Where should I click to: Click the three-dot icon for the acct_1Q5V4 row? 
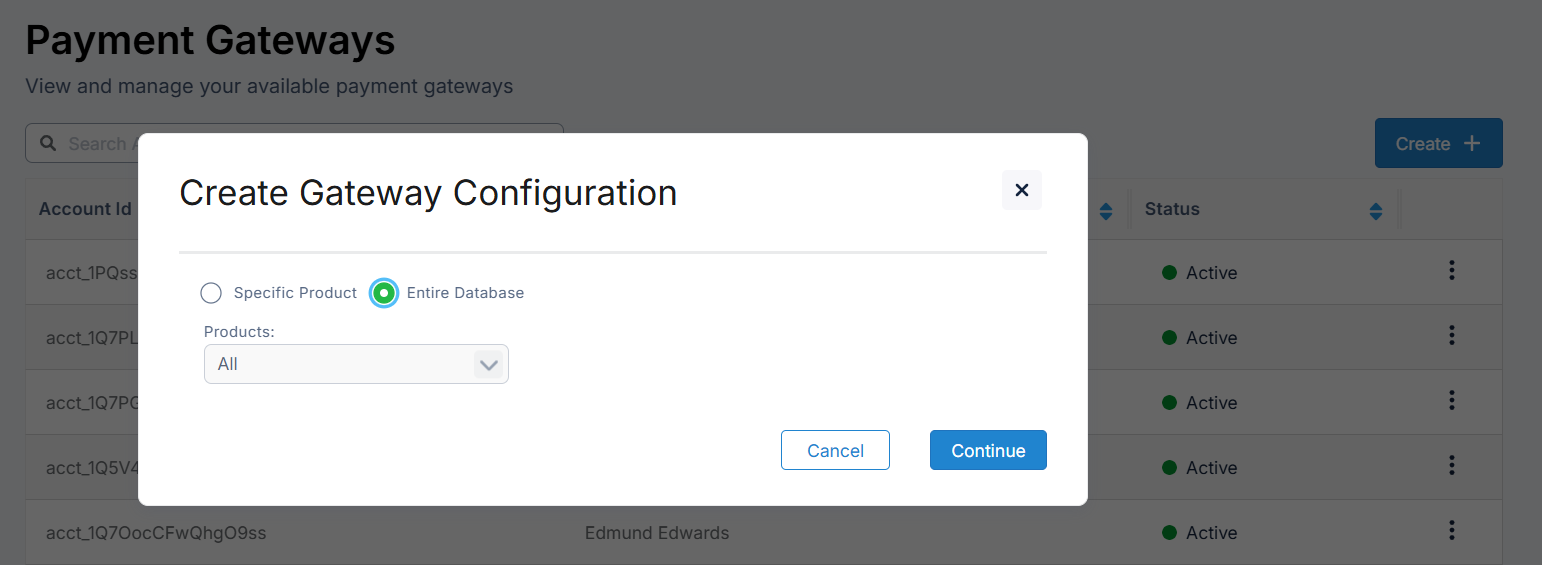(x=1451, y=466)
